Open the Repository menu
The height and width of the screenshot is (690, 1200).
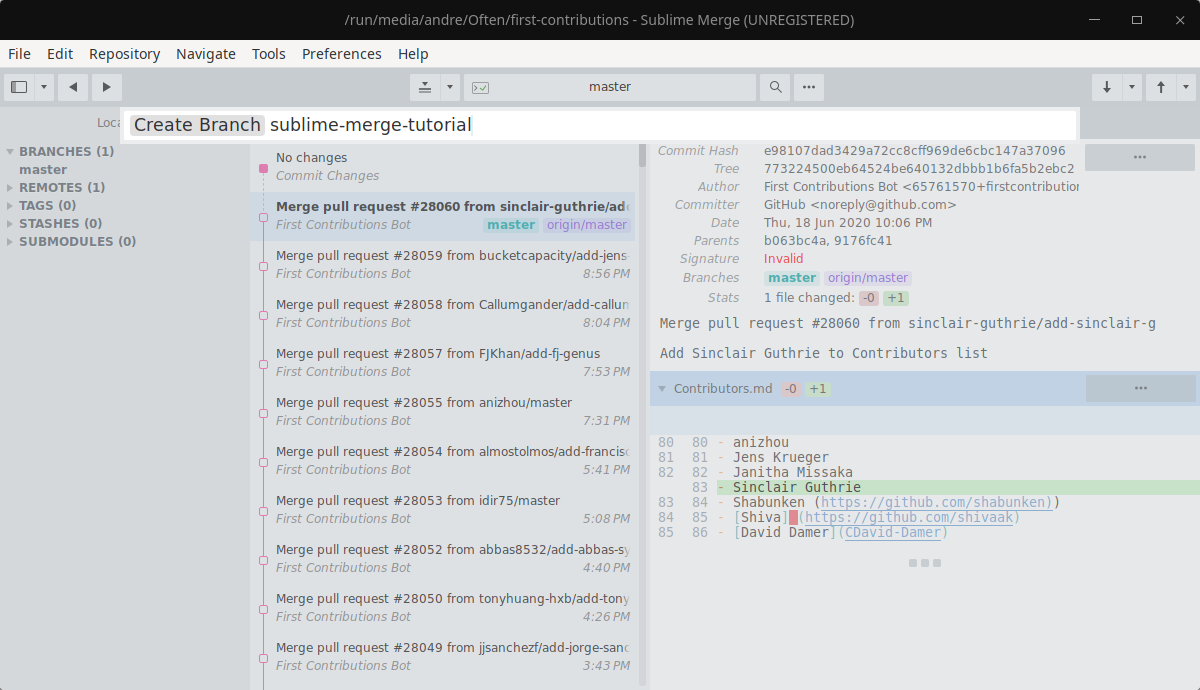tap(124, 54)
